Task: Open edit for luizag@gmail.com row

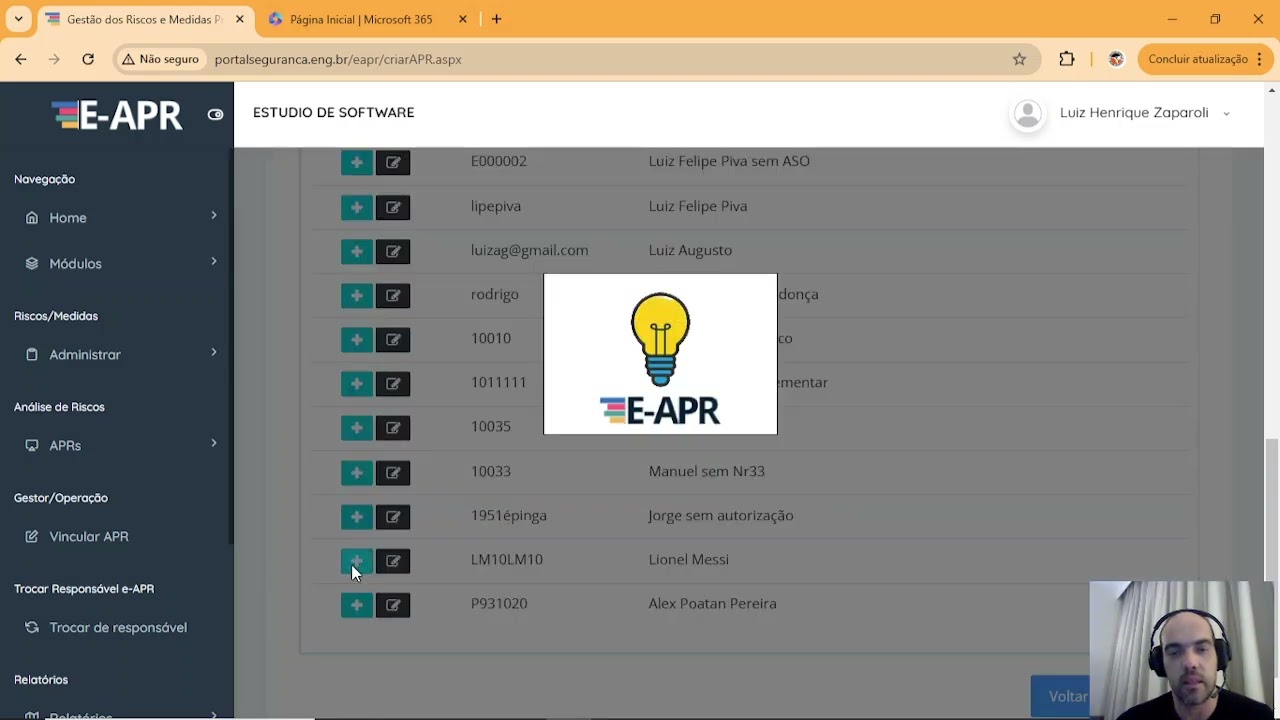Action: pos(393,251)
